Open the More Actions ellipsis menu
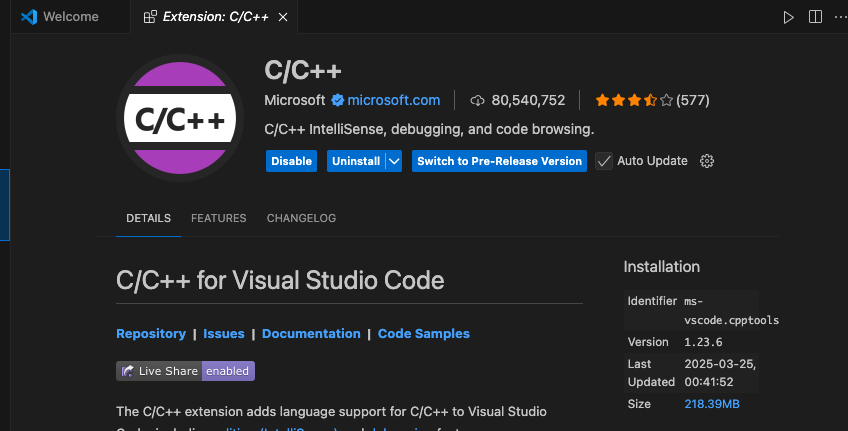The image size is (848, 431). tap(841, 17)
